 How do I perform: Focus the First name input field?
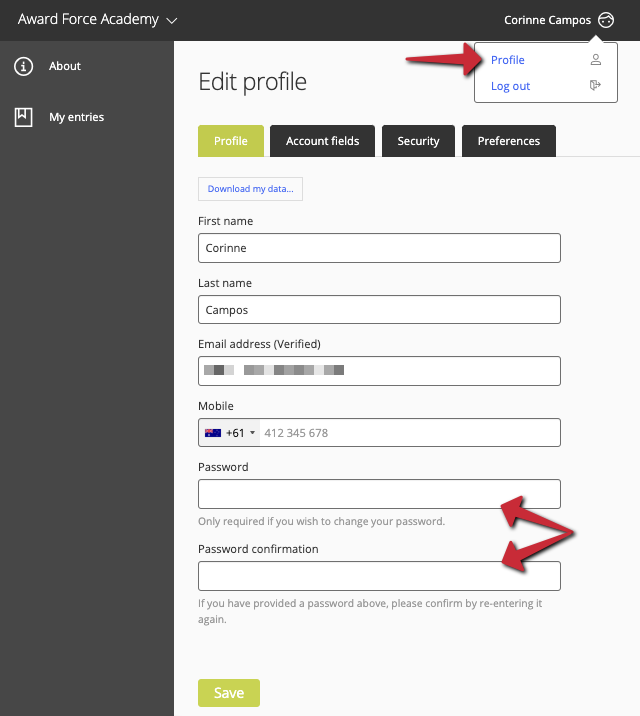(379, 248)
